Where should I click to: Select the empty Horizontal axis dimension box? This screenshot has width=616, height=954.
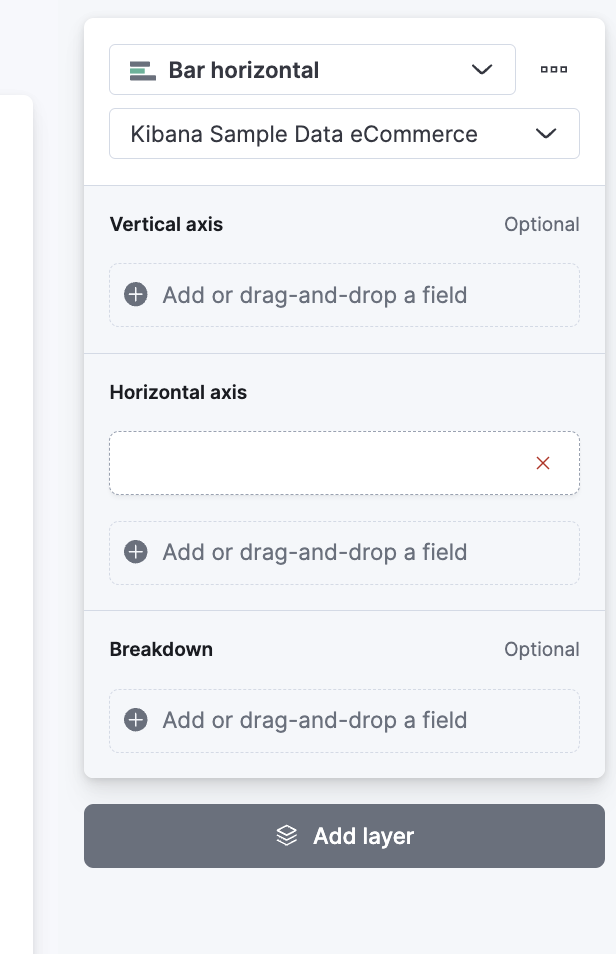pos(320,463)
